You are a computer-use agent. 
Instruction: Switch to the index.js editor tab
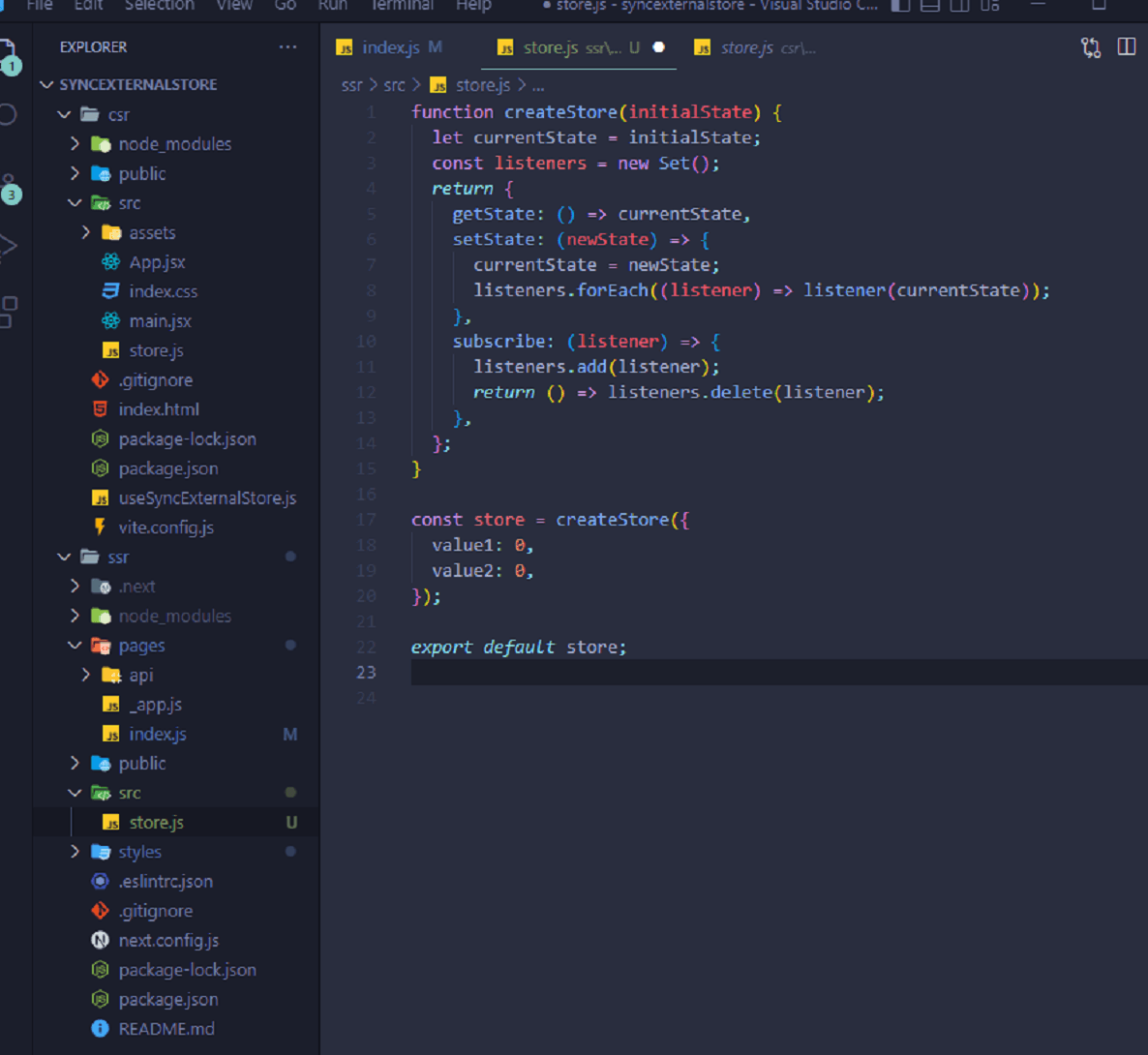tap(390, 47)
